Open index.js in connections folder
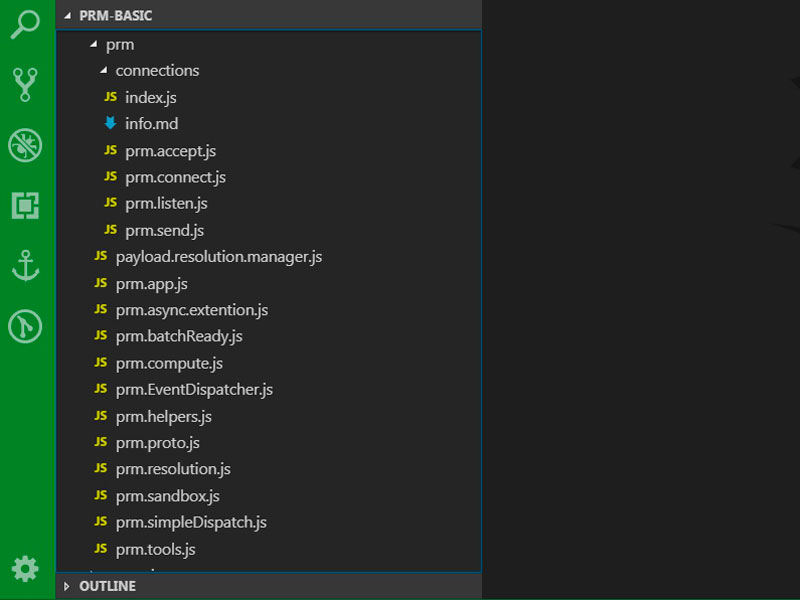The height and width of the screenshot is (600, 800). pyautogui.click(x=150, y=98)
